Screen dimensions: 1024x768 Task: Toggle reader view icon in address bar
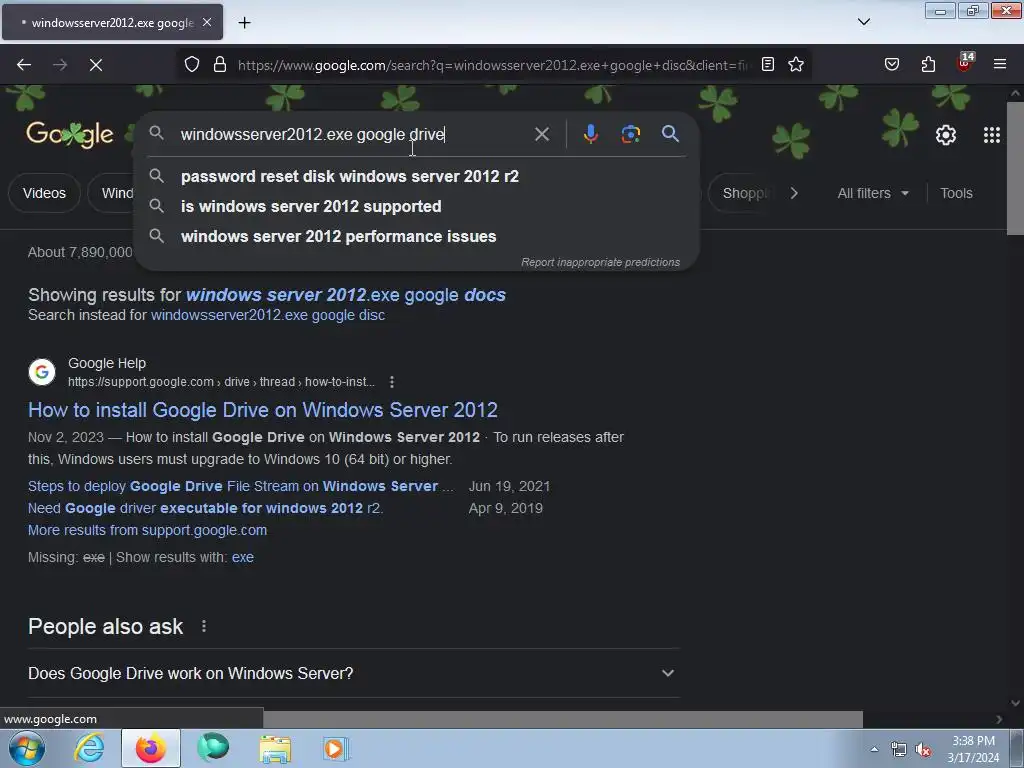pyautogui.click(x=768, y=65)
